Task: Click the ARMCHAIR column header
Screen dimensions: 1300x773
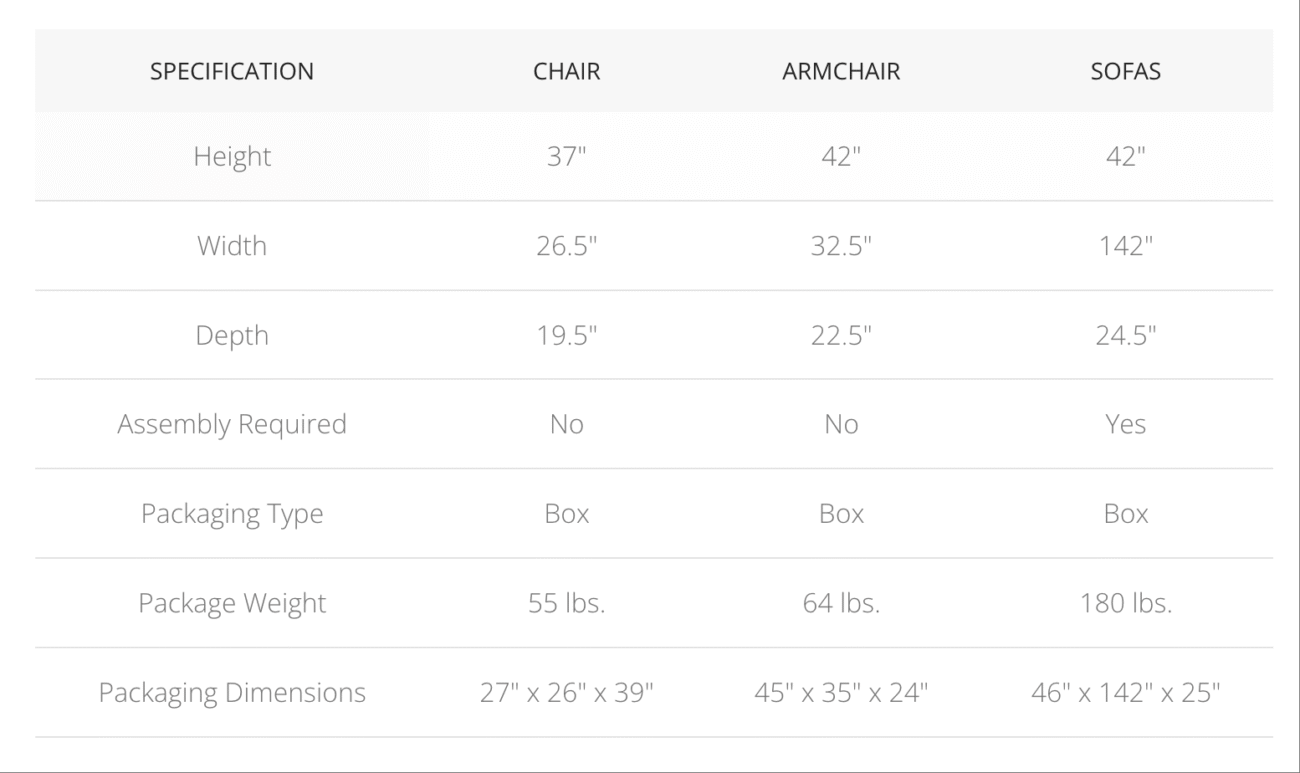Action: (x=841, y=72)
